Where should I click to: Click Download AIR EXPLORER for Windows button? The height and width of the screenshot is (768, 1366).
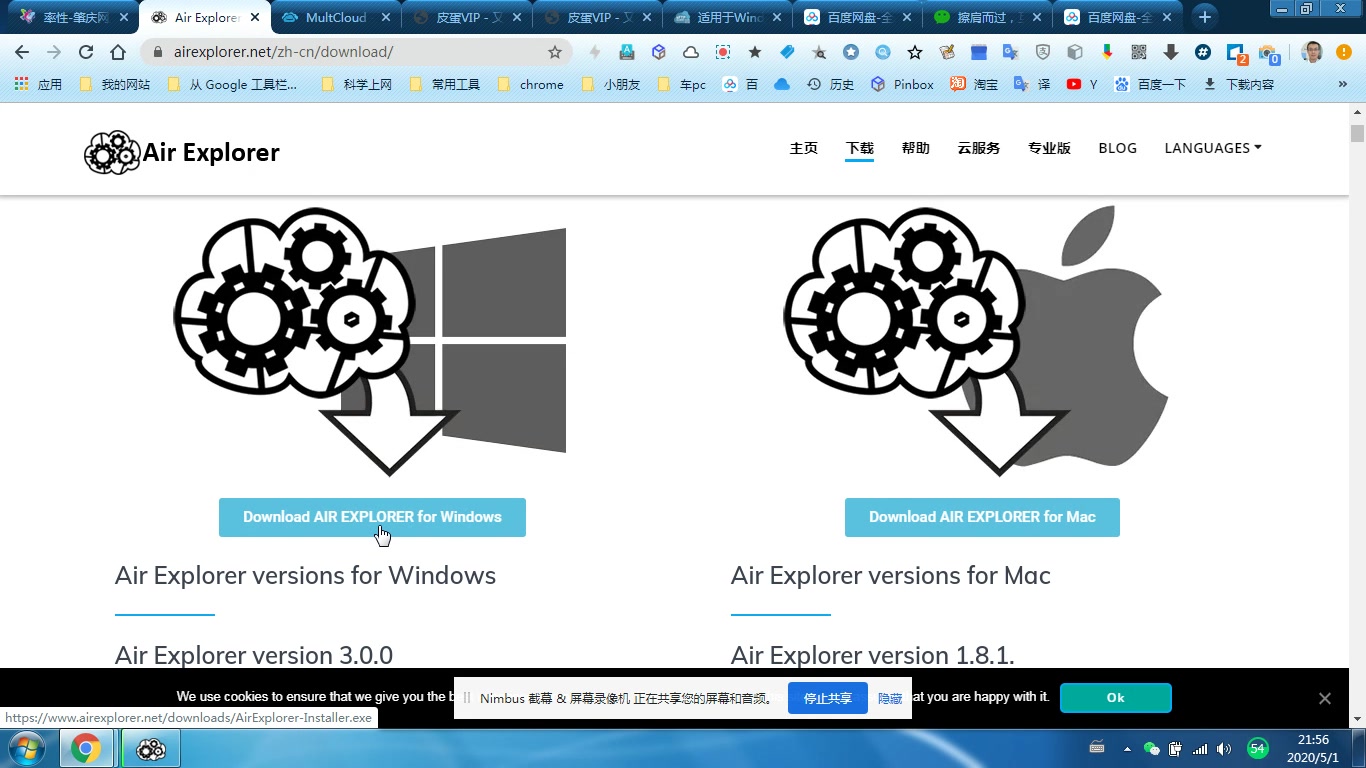(372, 517)
